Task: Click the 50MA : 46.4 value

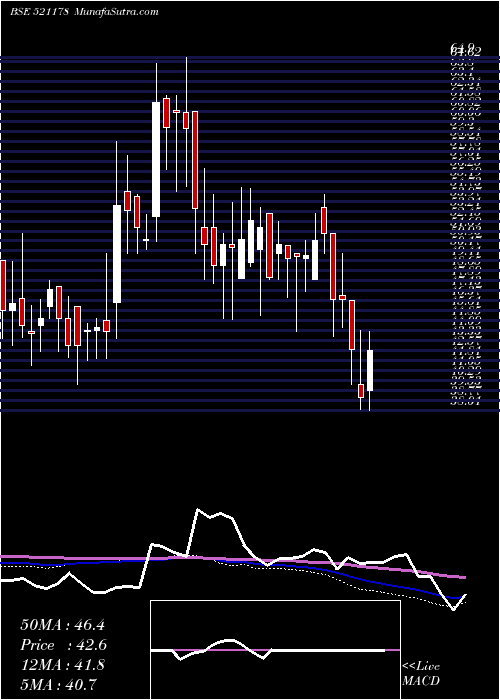Action: (x=62, y=625)
